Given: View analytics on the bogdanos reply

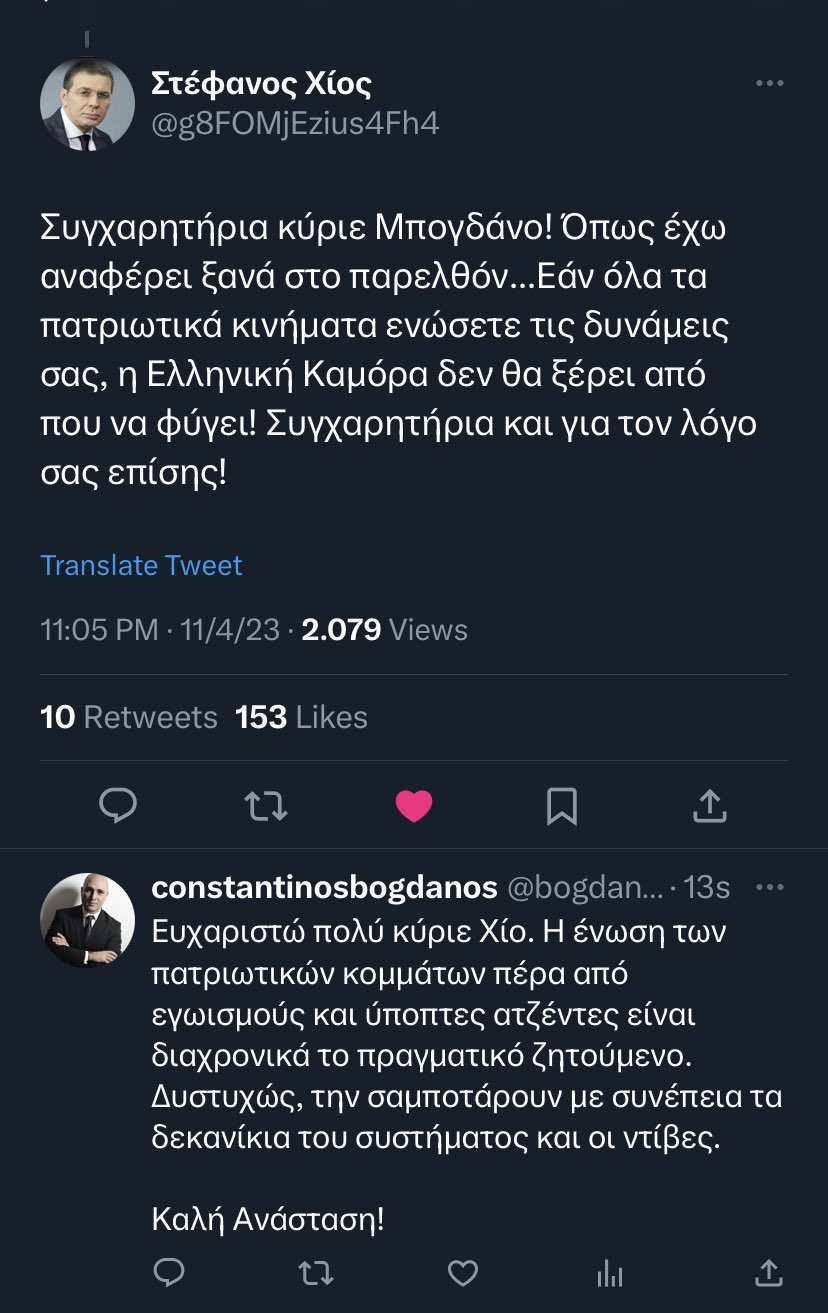Looking at the screenshot, I should click(x=609, y=1272).
